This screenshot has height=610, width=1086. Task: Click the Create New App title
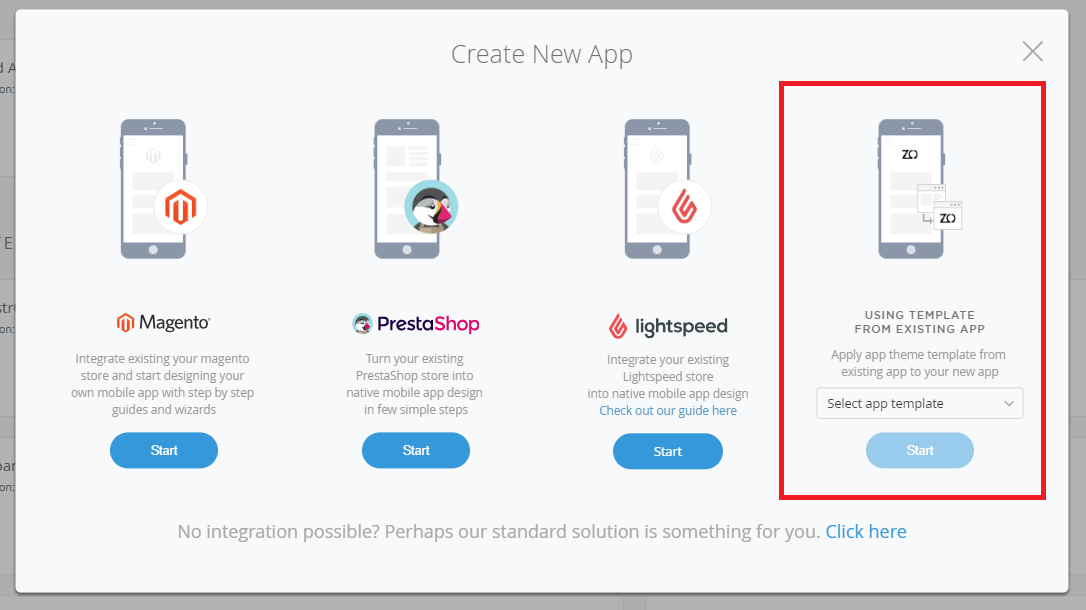542,54
